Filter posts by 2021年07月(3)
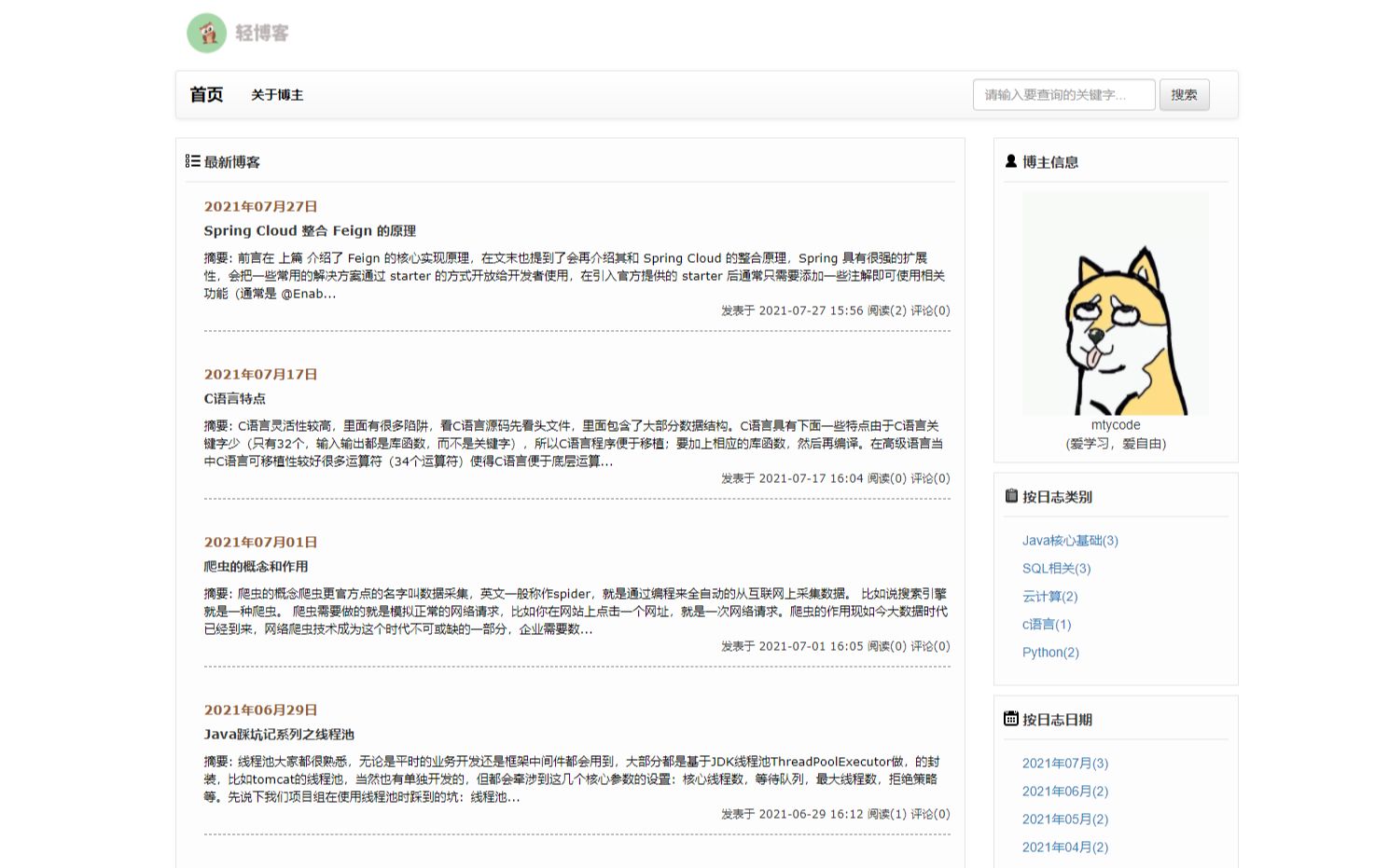This screenshot has height=868, width=1389. click(x=1065, y=764)
